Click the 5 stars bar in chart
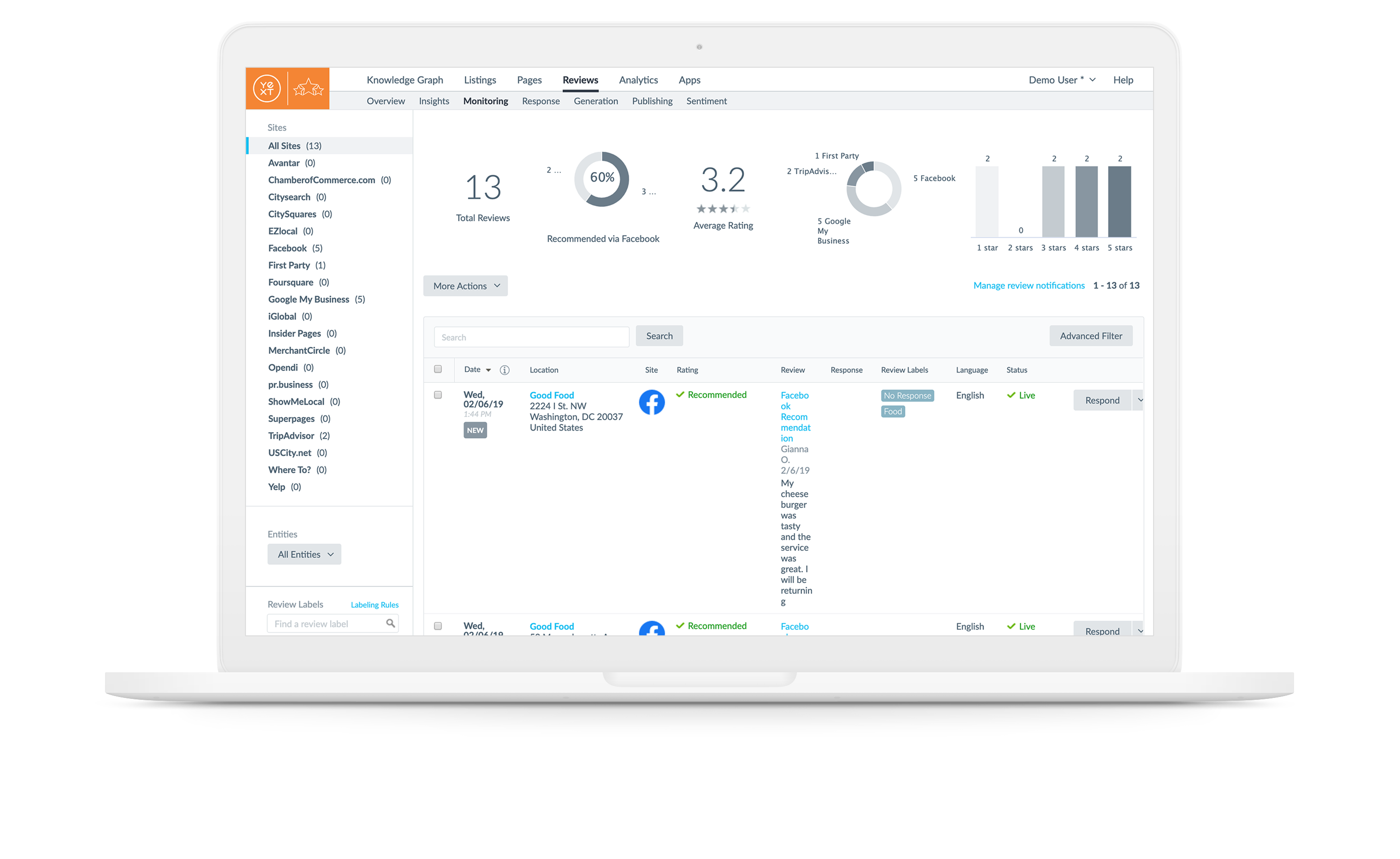 click(x=1120, y=201)
